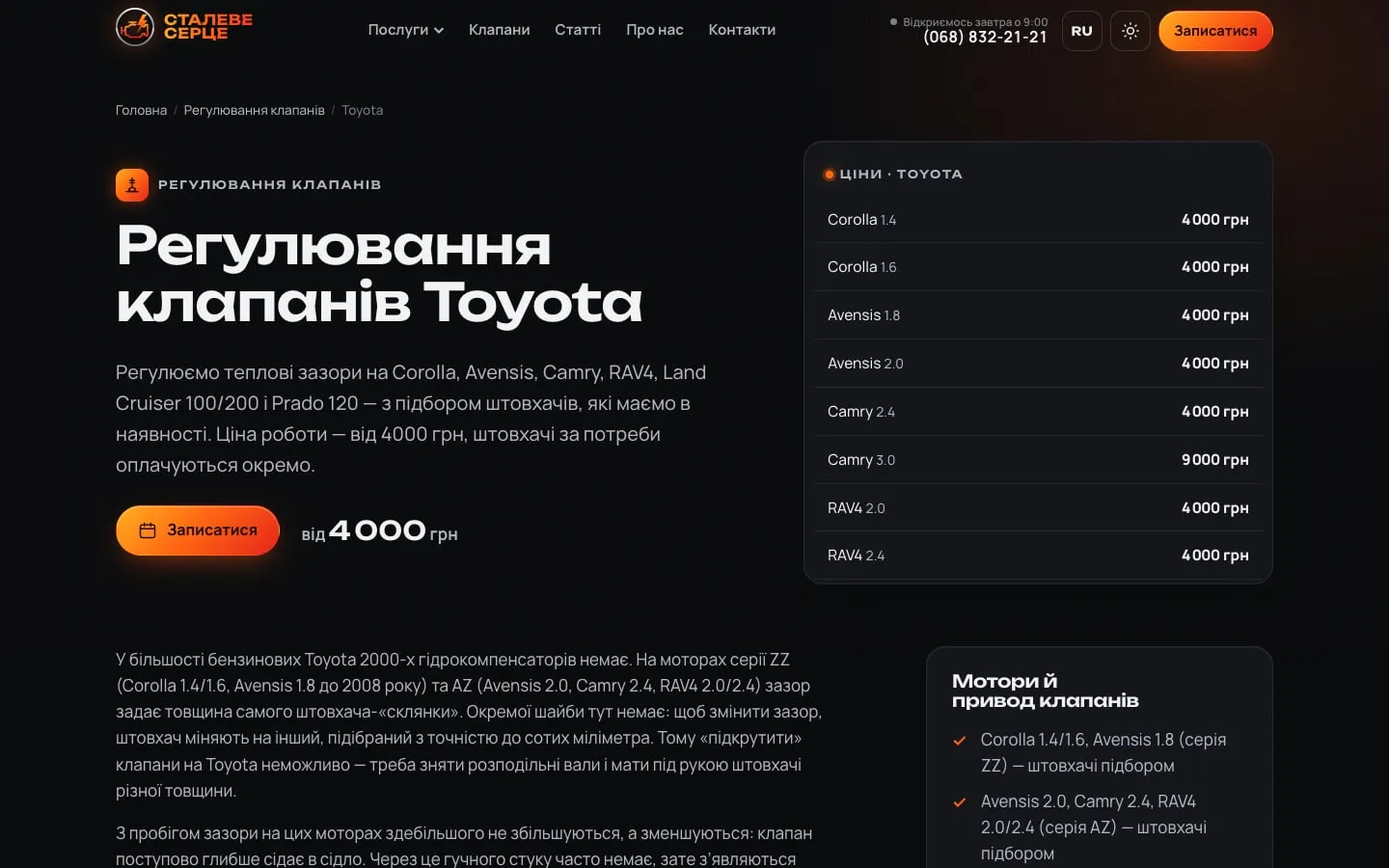Click the 'від 4000 грн' price text
Image resolution: width=1389 pixels, height=868 pixels.
379,531
